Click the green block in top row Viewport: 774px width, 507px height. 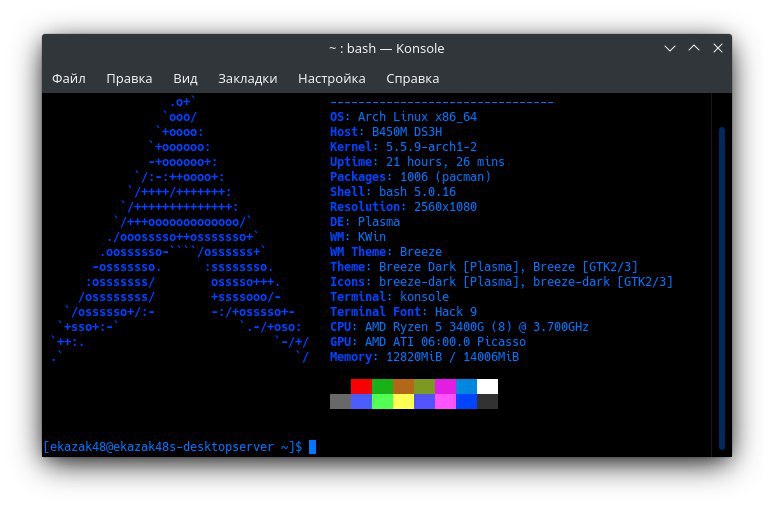coord(383,387)
